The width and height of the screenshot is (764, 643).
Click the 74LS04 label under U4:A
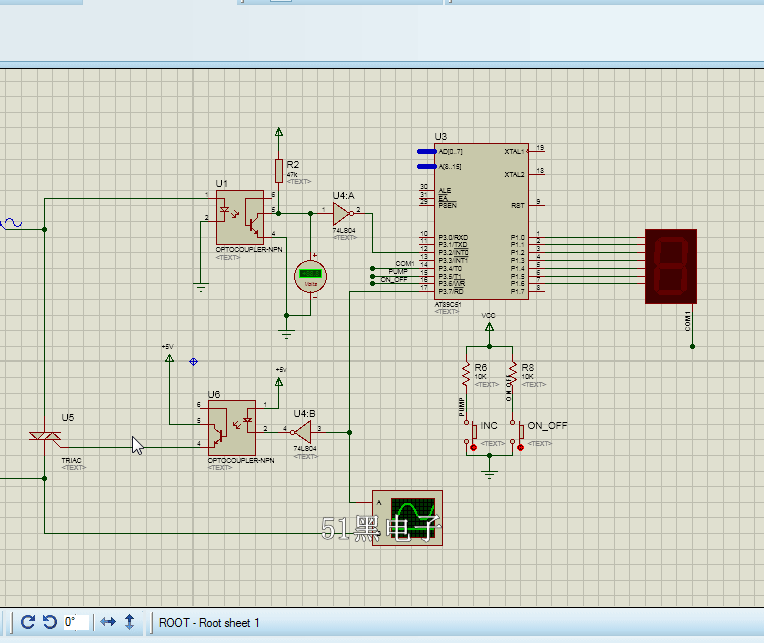(344, 230)
